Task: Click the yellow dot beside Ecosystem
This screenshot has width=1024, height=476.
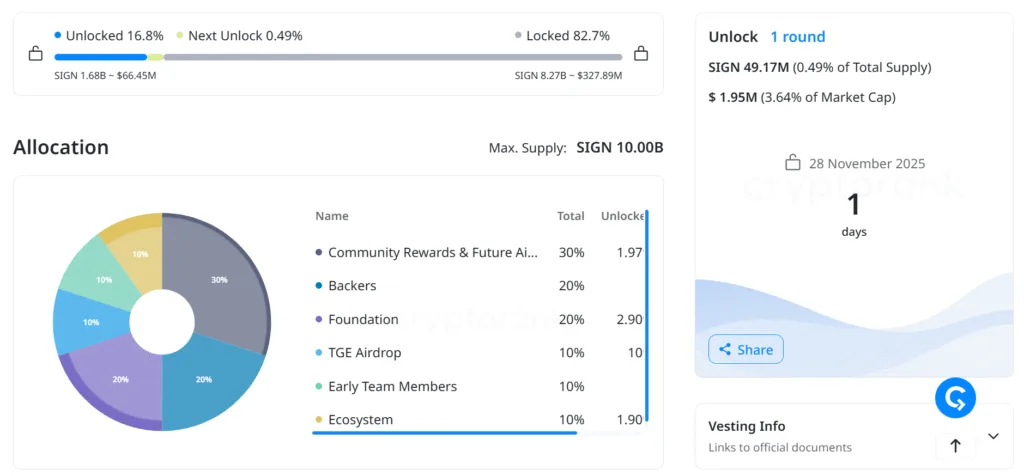Action: [x=319, y=419]
